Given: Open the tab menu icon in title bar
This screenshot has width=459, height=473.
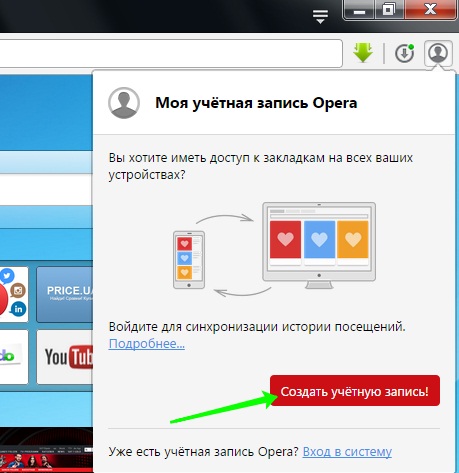Looking at the screenshot, I should pos(320,16).
